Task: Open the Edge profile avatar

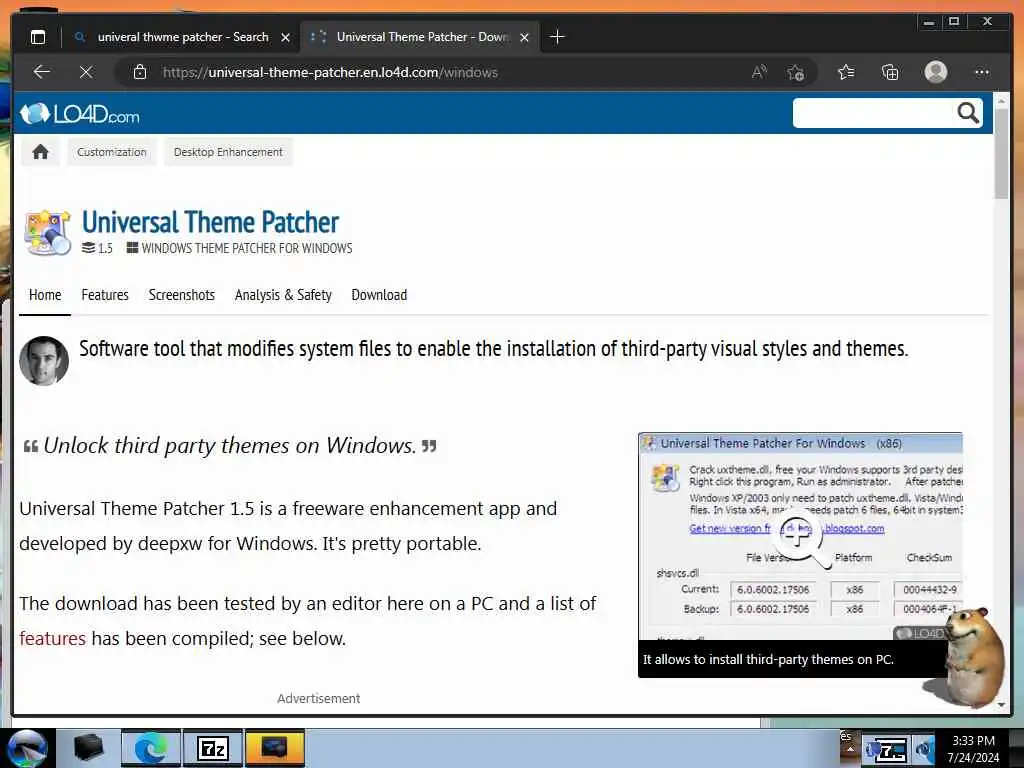Action: 936,72
